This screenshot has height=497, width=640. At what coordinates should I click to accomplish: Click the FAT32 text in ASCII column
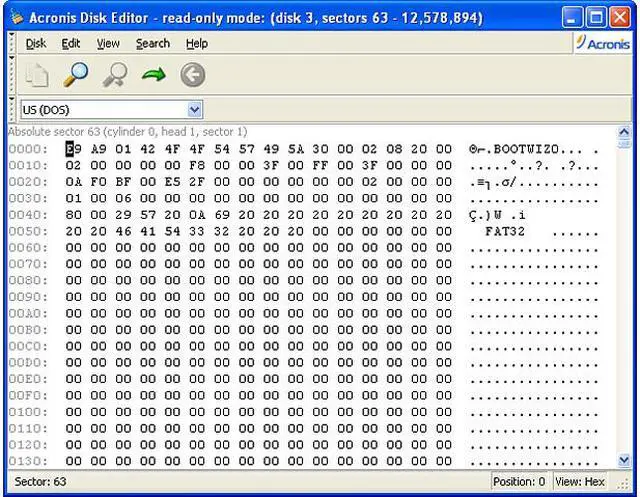[x=504, y=228]
